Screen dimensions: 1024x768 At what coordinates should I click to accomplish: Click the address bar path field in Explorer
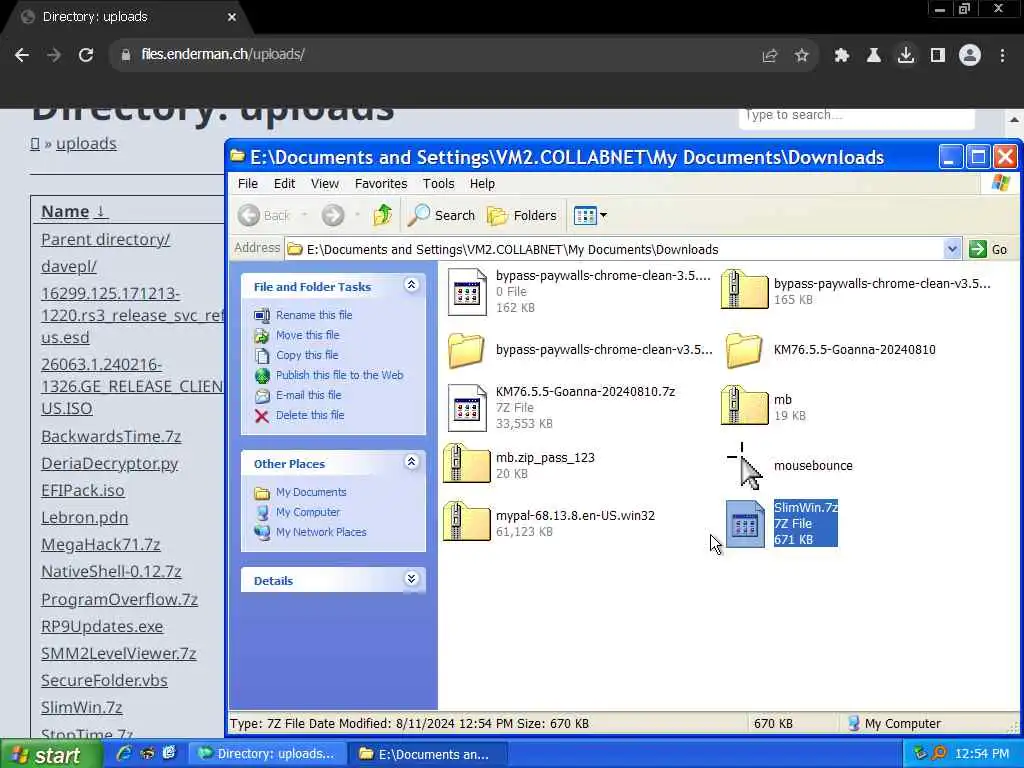click(x=615, y=249)
